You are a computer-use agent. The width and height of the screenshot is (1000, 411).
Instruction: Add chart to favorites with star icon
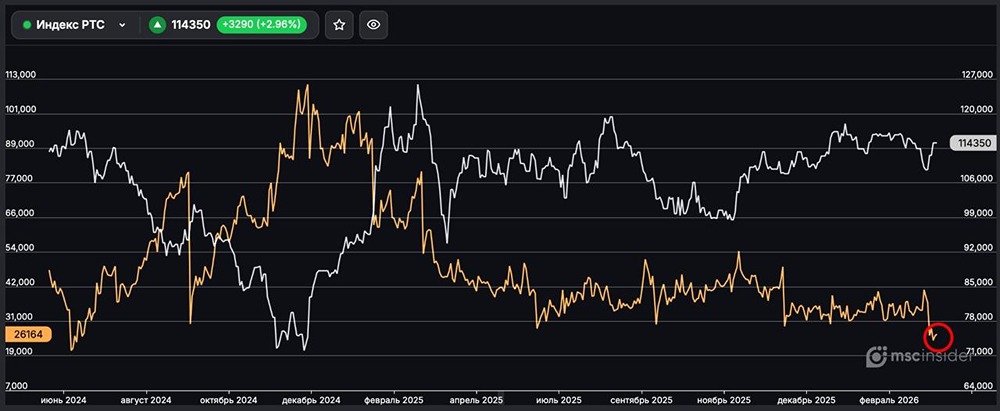pyautogui.click(x=339, y=25)
